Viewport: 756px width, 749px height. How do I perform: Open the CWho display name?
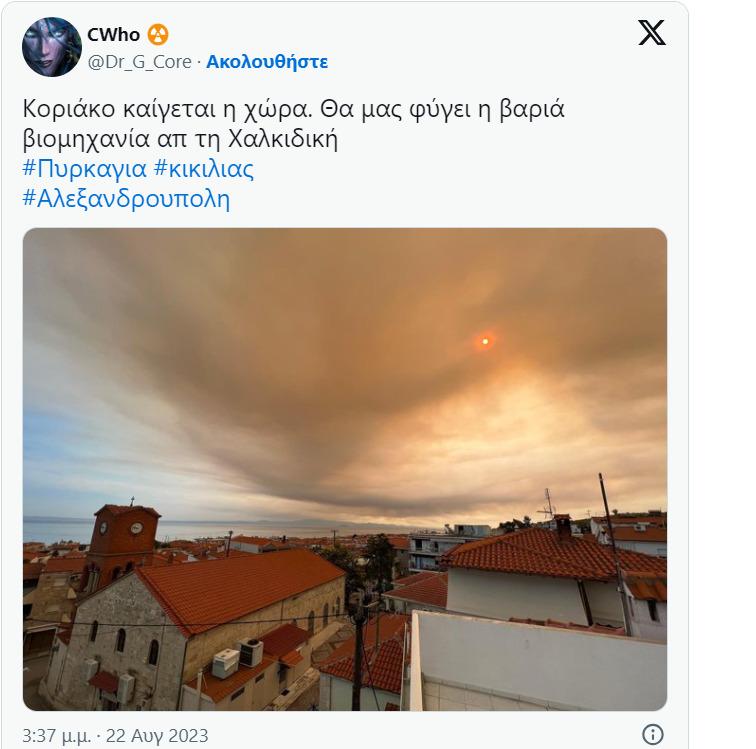113,35
